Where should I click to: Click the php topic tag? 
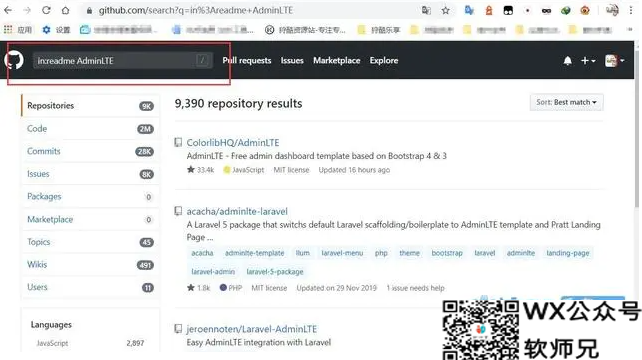click(x=381, y=253)
